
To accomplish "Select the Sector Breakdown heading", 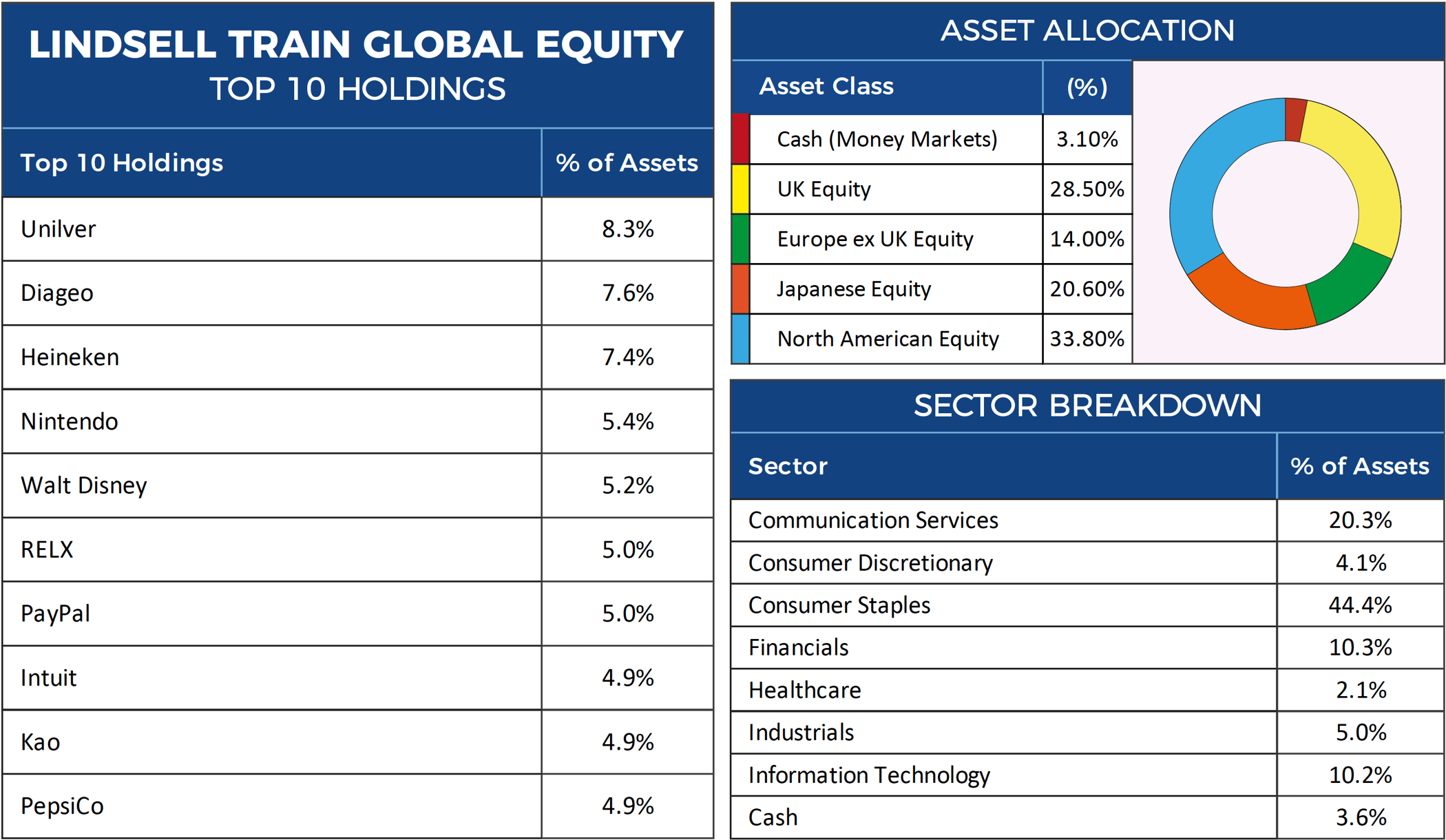I will pos(1087,406).
